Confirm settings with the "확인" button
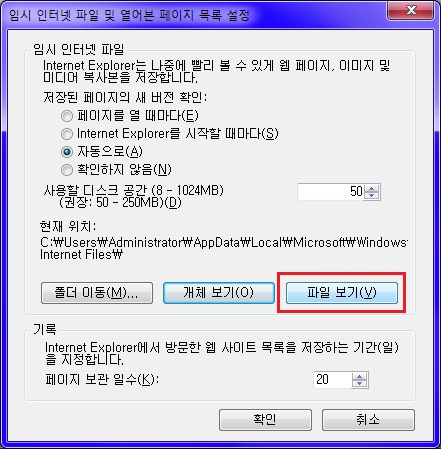The height and width of the screenshot is (449, 441). pos(265,420)
